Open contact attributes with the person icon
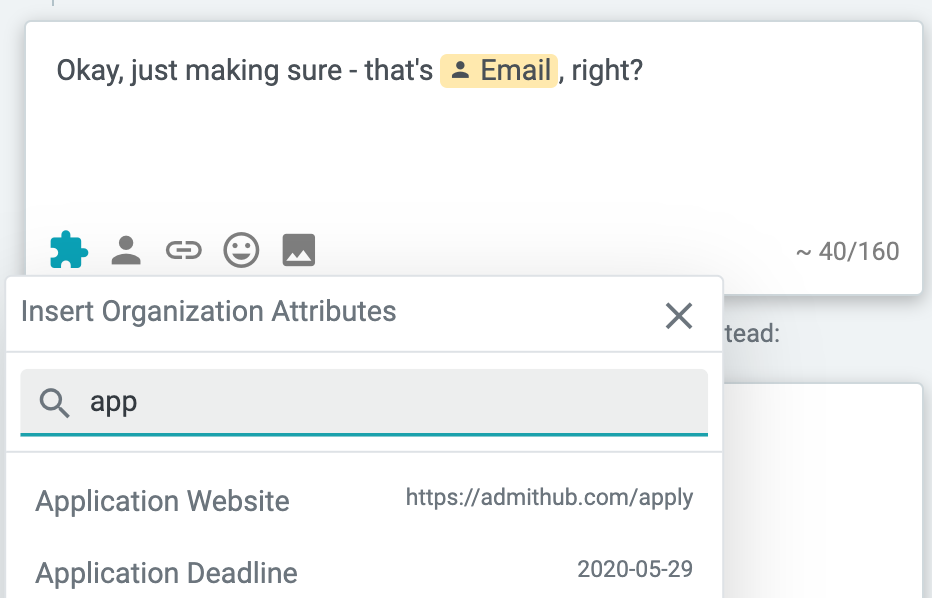Image resolution: width=932 pixels, height=598 pixels. coord(126,249)
